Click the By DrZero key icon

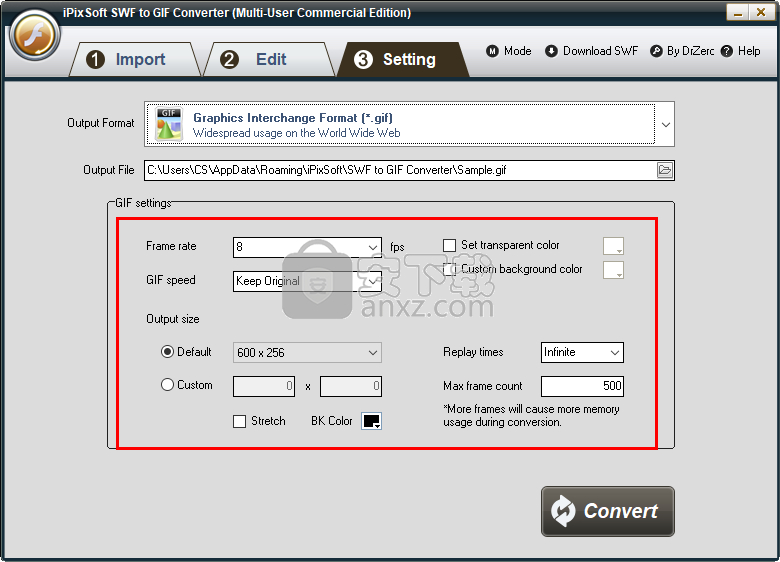pos(656,51)
